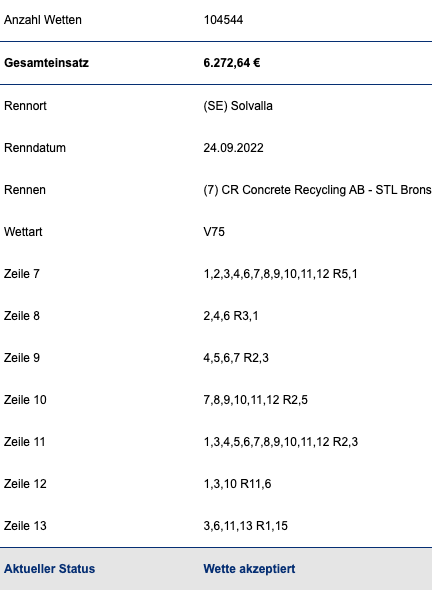
Task: Select the Renndatum value 24.09.2022
Action: point(233,148)
